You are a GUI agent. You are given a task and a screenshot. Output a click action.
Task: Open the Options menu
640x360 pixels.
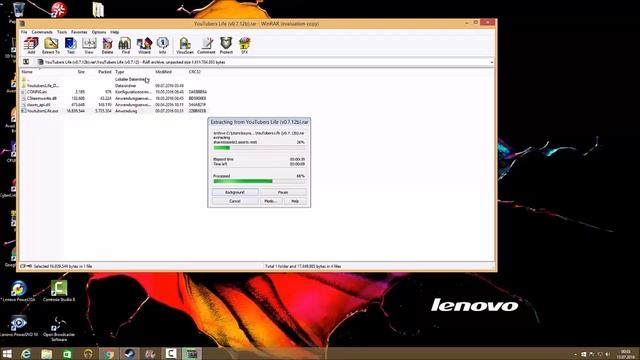click(99, 32)
